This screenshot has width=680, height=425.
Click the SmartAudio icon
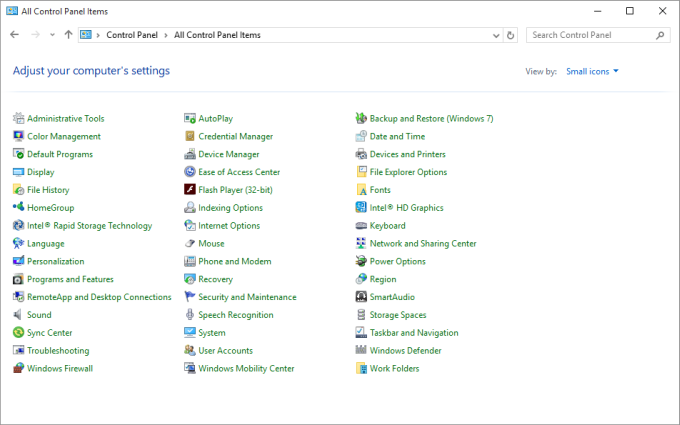pos(361,297)
